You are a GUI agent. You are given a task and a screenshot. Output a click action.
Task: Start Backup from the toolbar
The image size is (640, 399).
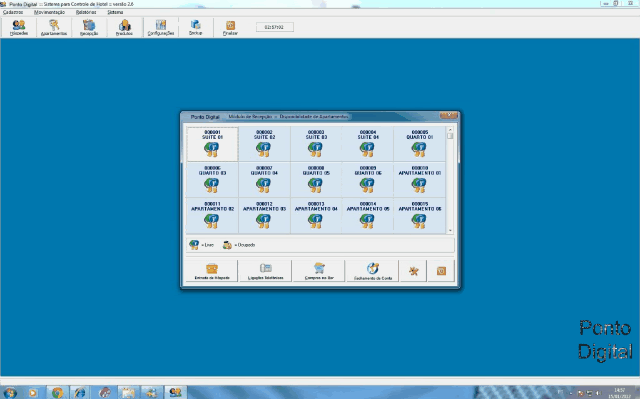196,27
